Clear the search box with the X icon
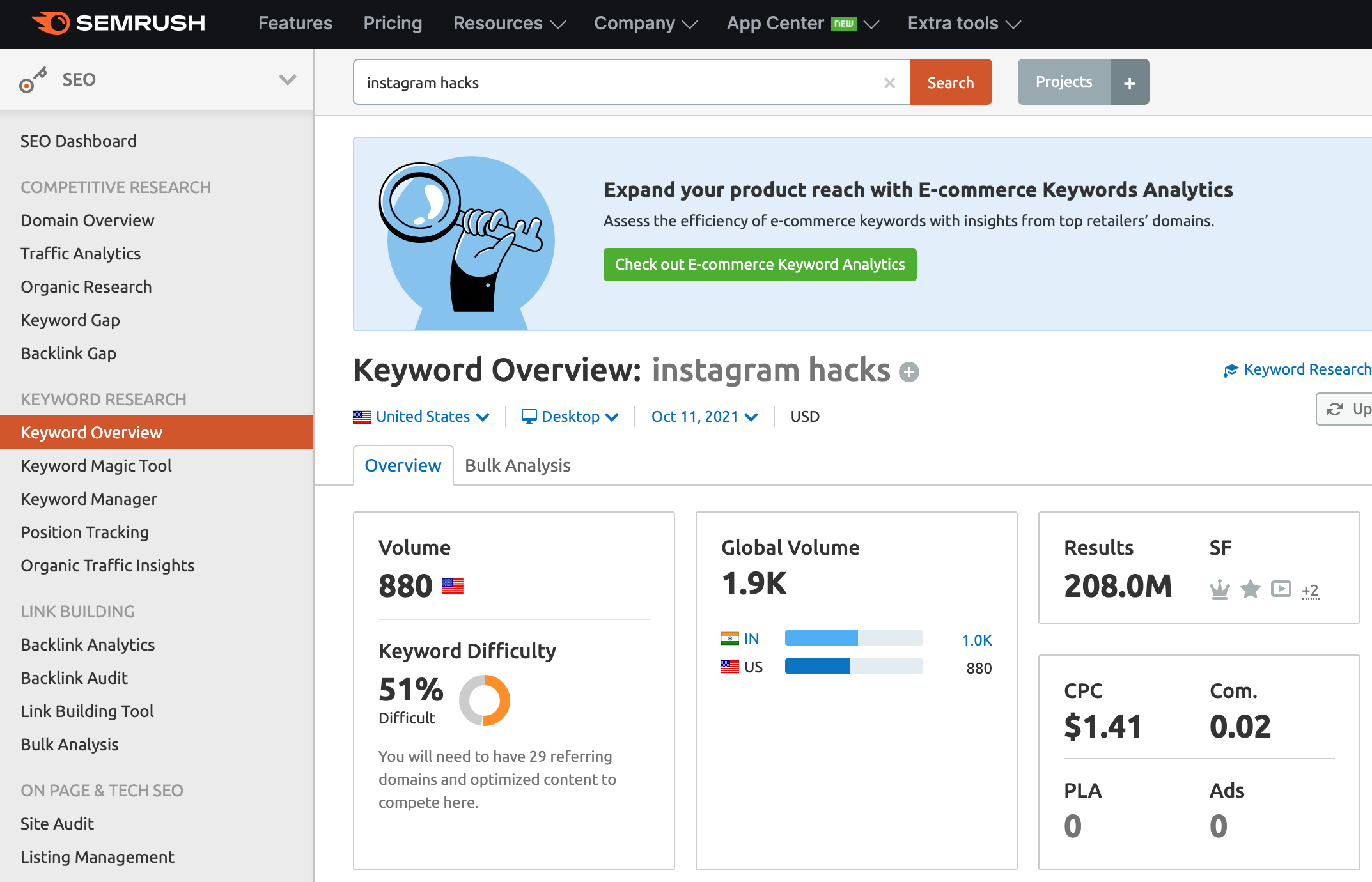Screen dimensions: 1372x882 click(889, 83)
